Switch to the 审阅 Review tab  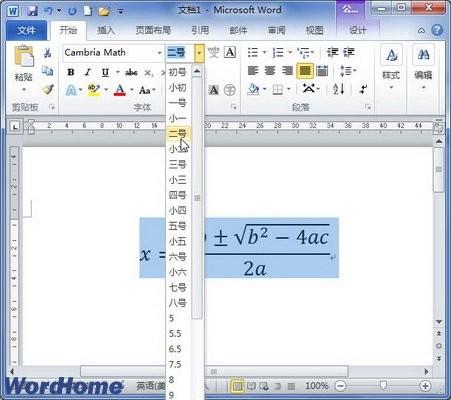[277, 30]
